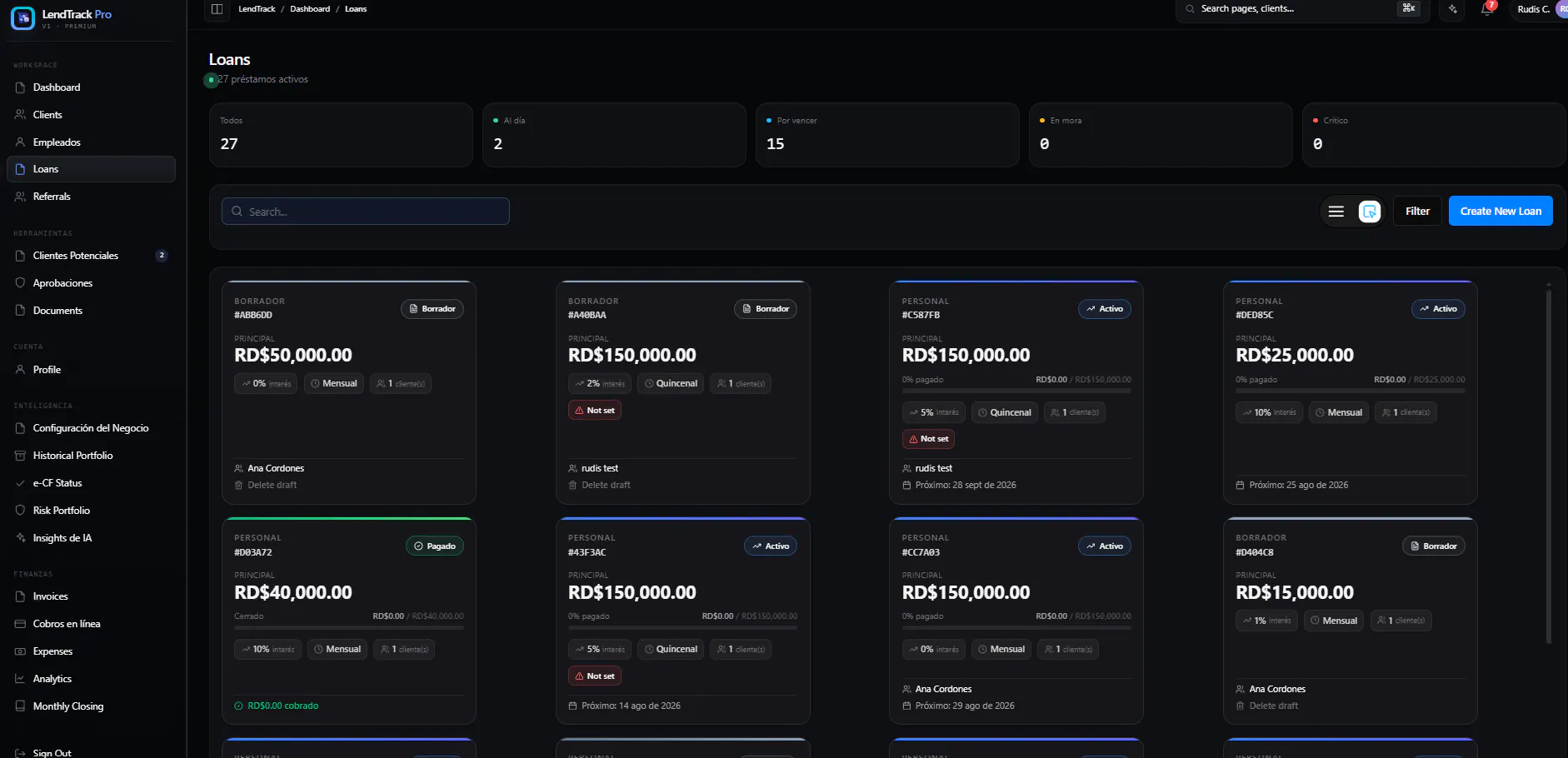
Task: Click the Sign Out icon
Action: [20, 753]
